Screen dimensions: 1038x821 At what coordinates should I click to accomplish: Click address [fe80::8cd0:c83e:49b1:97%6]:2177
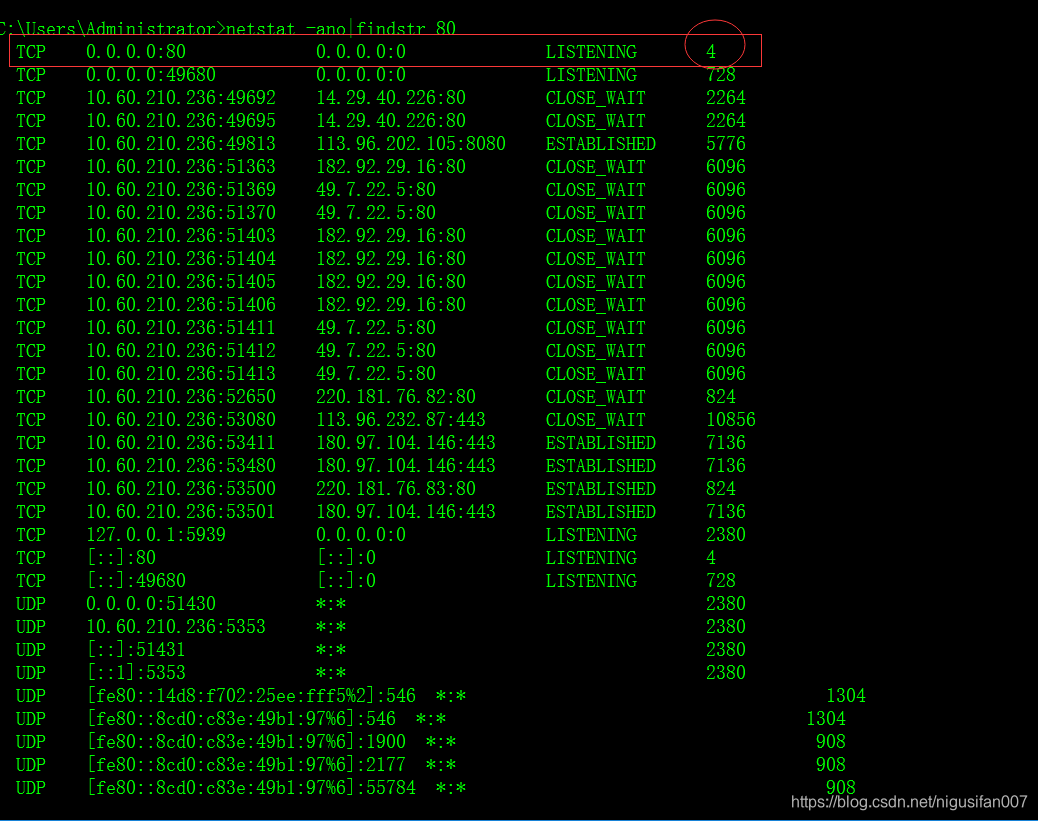[247, 765]
